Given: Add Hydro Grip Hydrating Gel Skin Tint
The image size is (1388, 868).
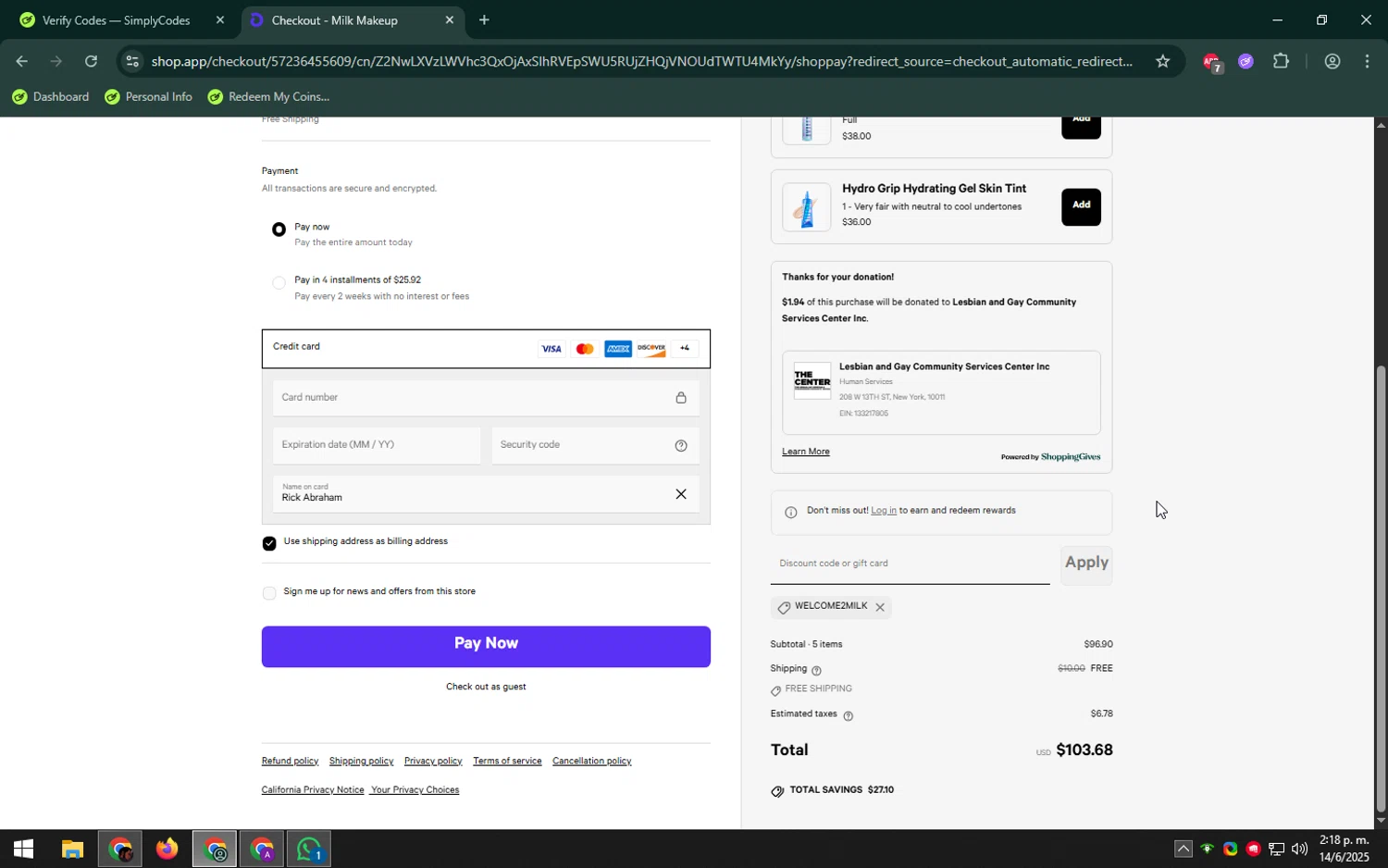Looking at the screenshot, I should [1081, 206].
